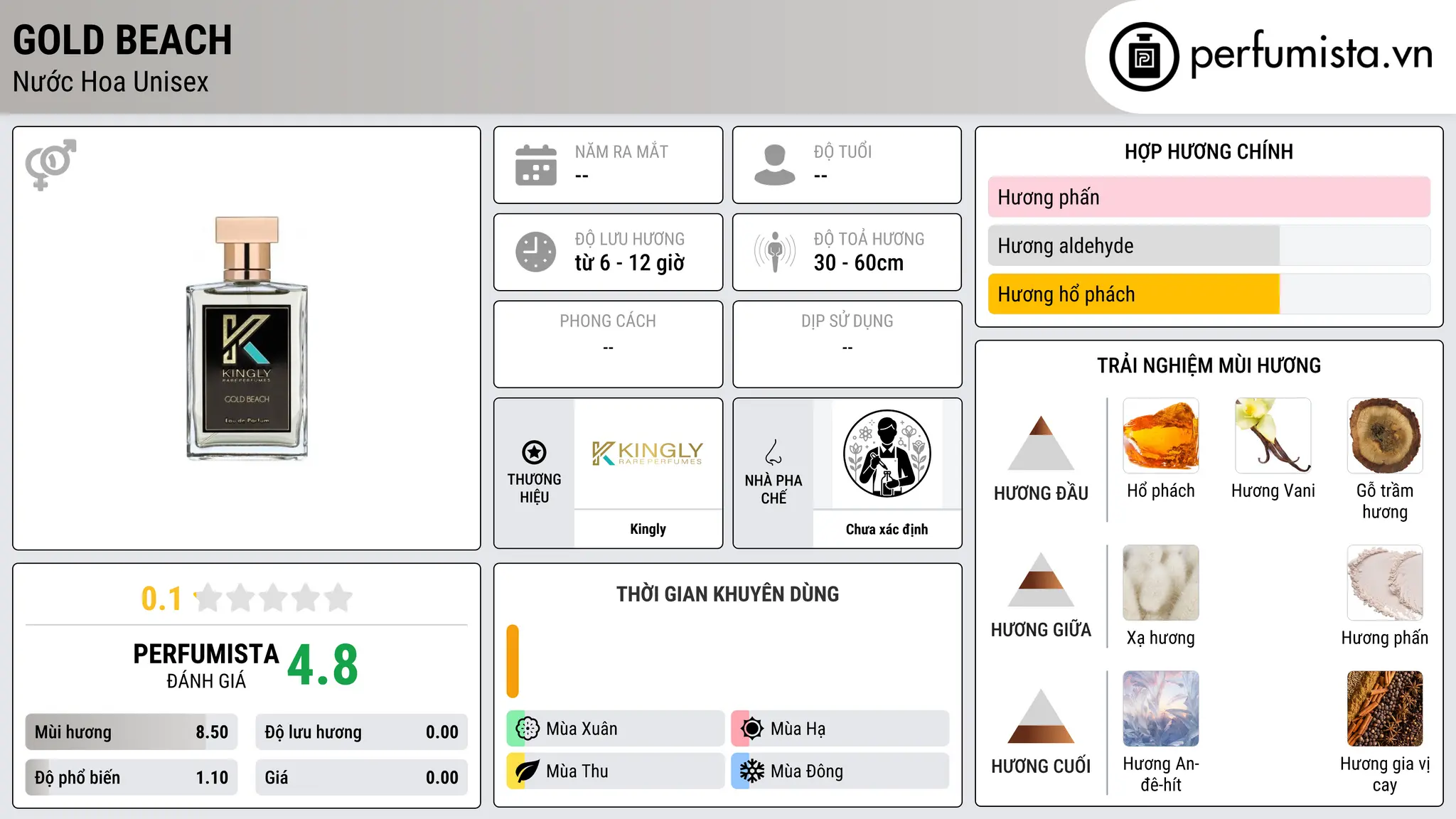Click the person icon beside Độ tuổi
The image size is (1456, 819).
pyautogui.click(x=775, y=165)
